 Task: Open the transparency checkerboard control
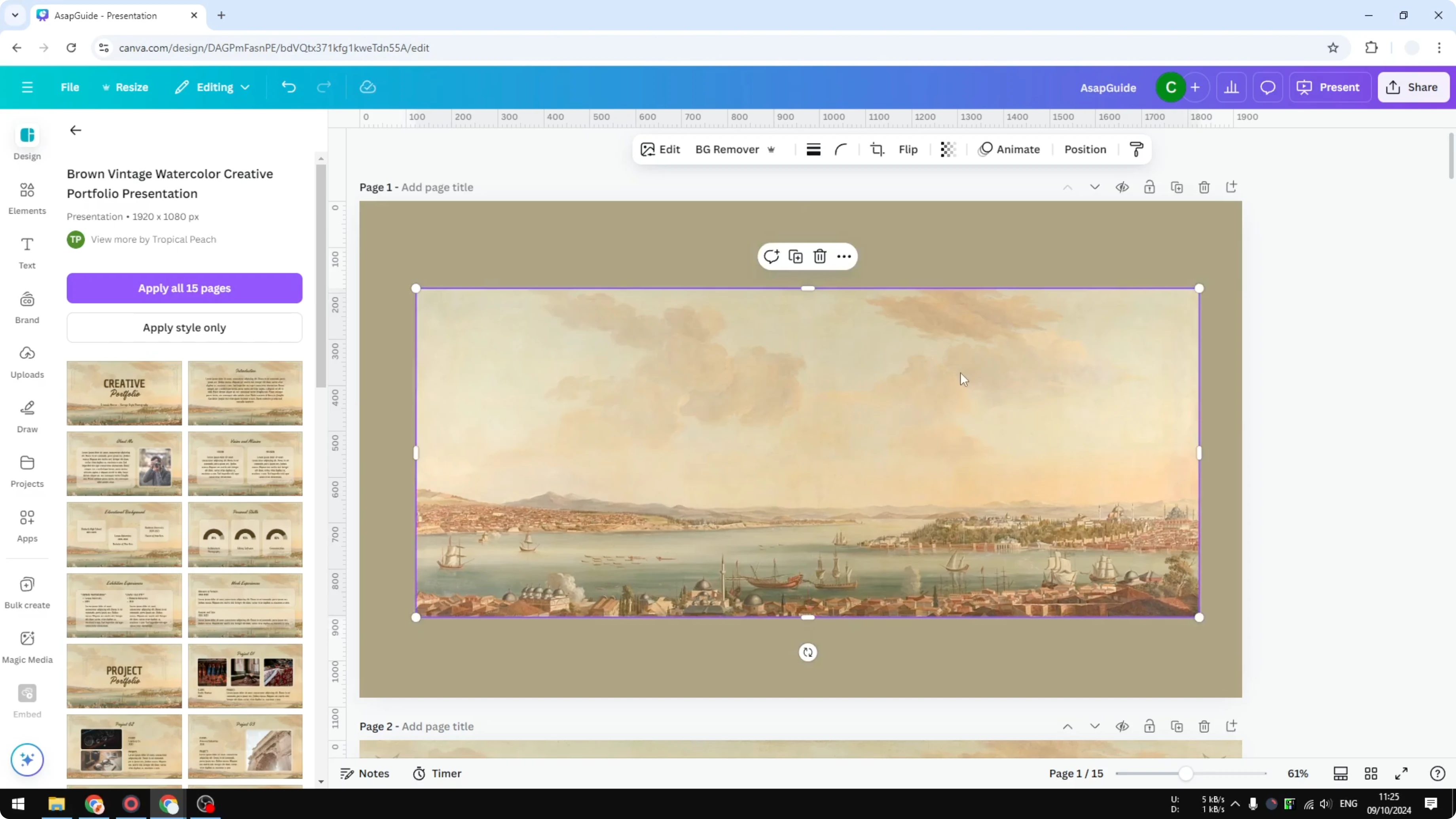click(x=948, y=149)
